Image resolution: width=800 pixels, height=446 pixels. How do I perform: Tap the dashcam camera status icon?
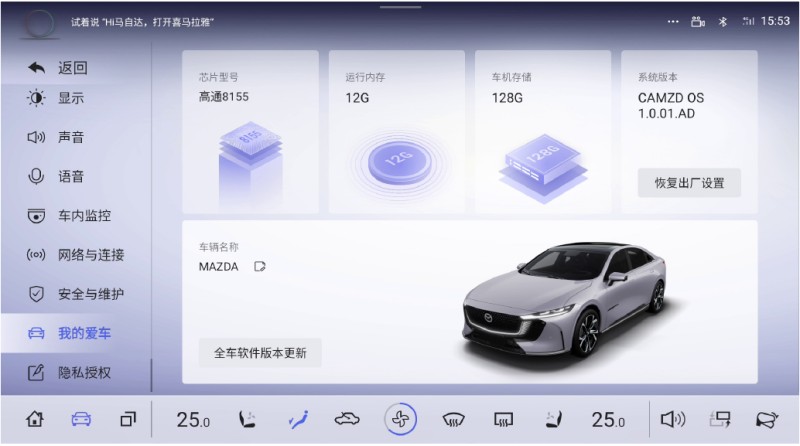tap(697, 21)
